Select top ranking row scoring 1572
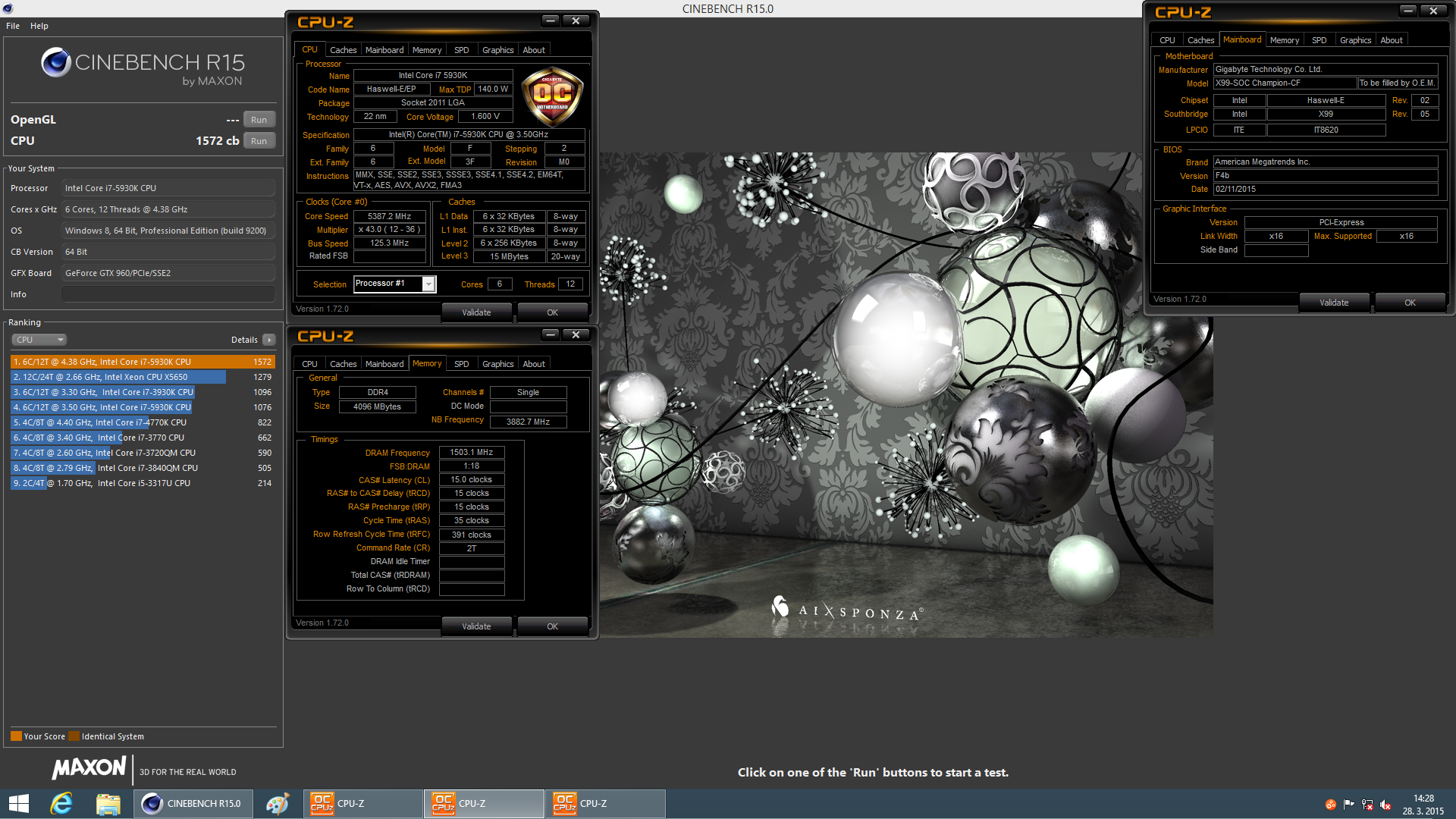 [143, 362]
